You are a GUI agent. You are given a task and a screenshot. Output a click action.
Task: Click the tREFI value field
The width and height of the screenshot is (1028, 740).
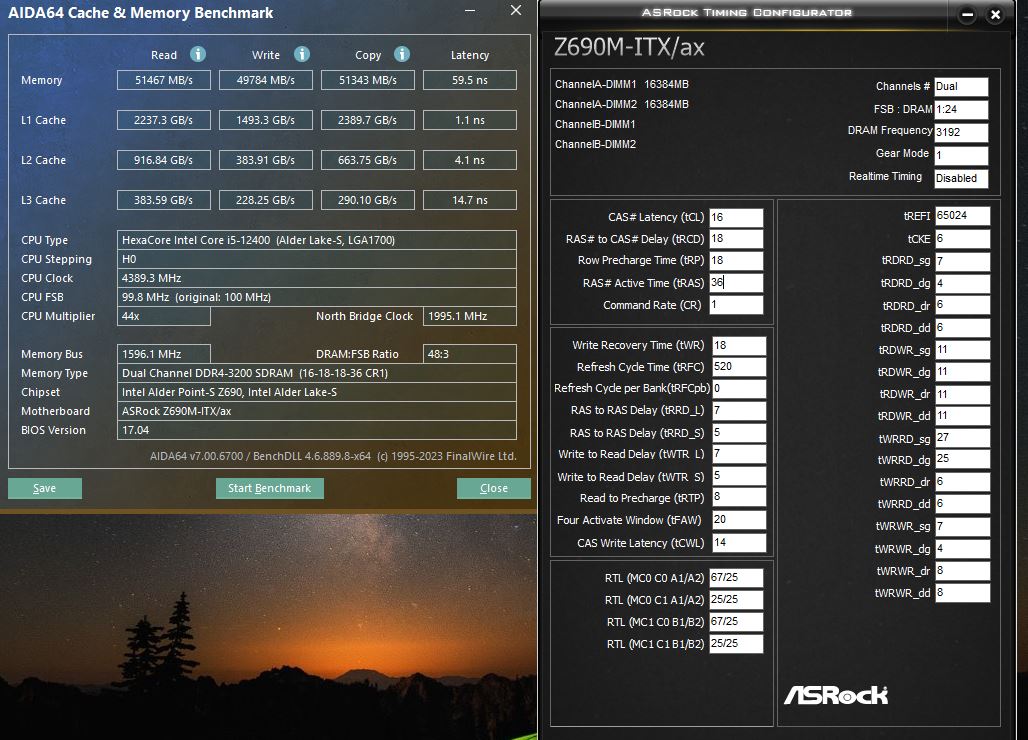click(962, 216)
